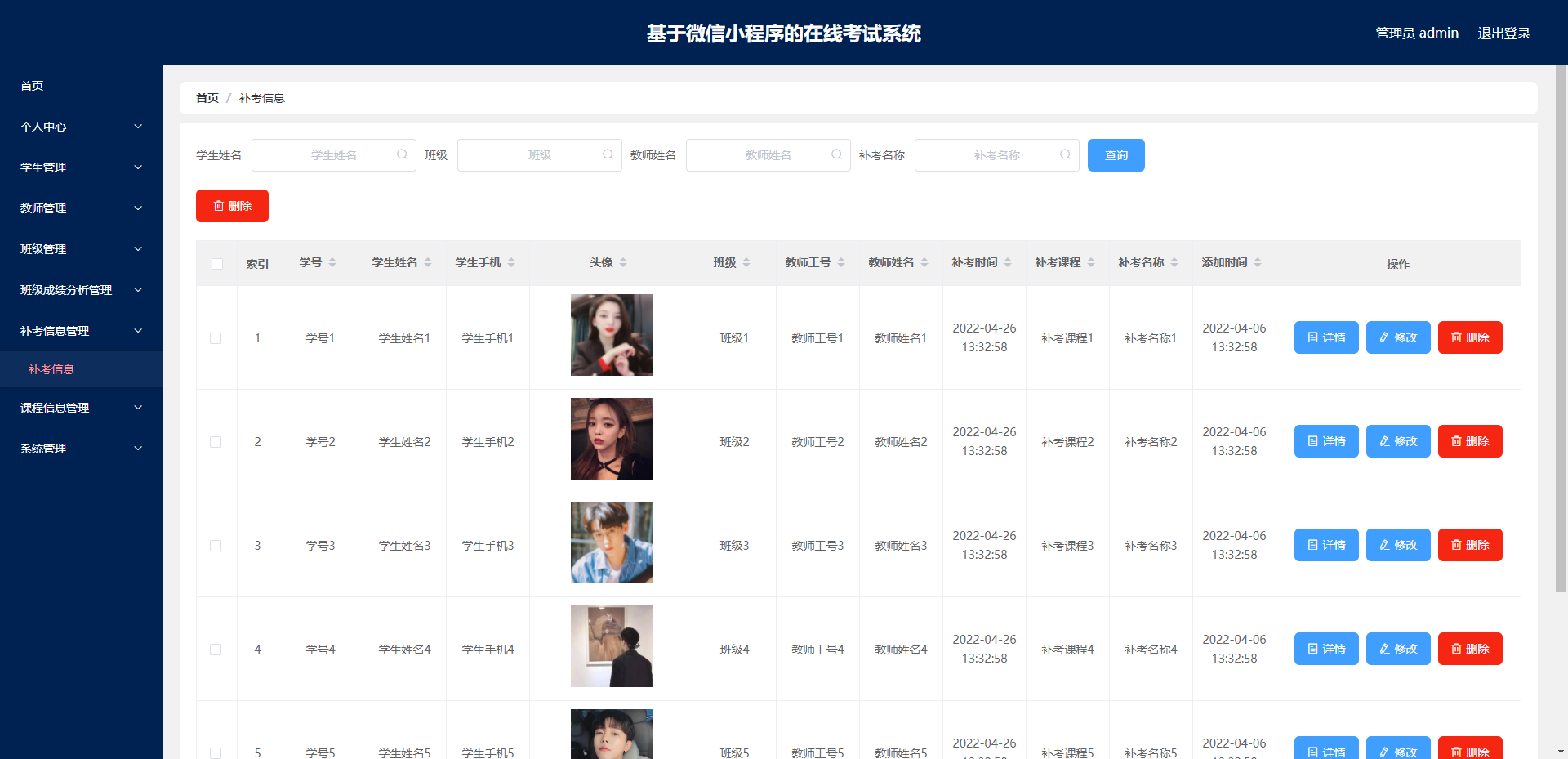1568x759 pixels.
Task: Expand 系统管理 sidebar menu
Action: (x=82, y=449)
